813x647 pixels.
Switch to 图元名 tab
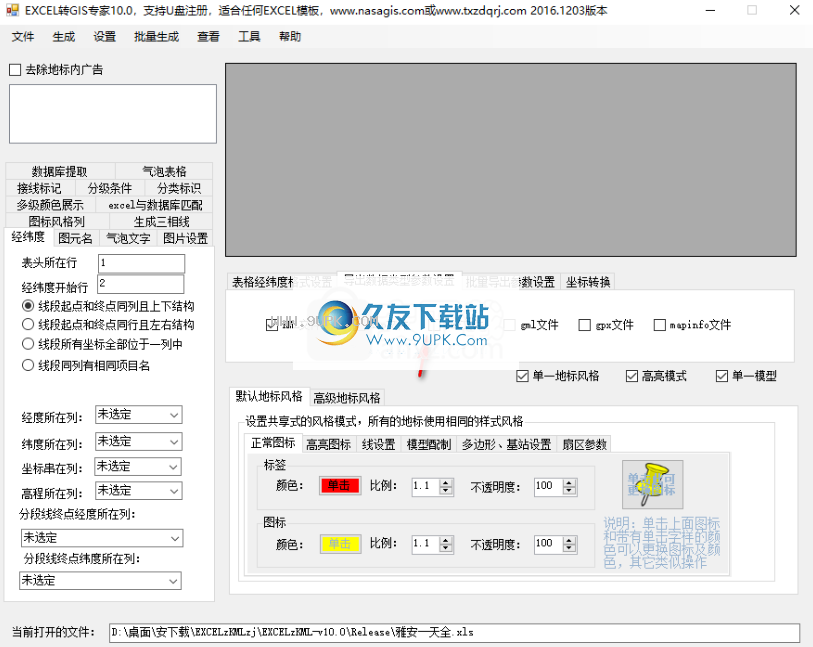[75, 238]
